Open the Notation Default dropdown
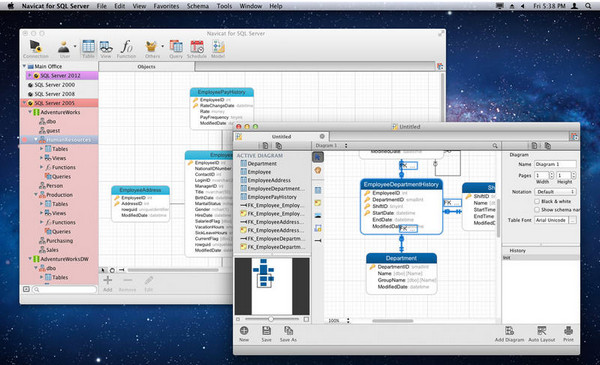 coord(555,192)
